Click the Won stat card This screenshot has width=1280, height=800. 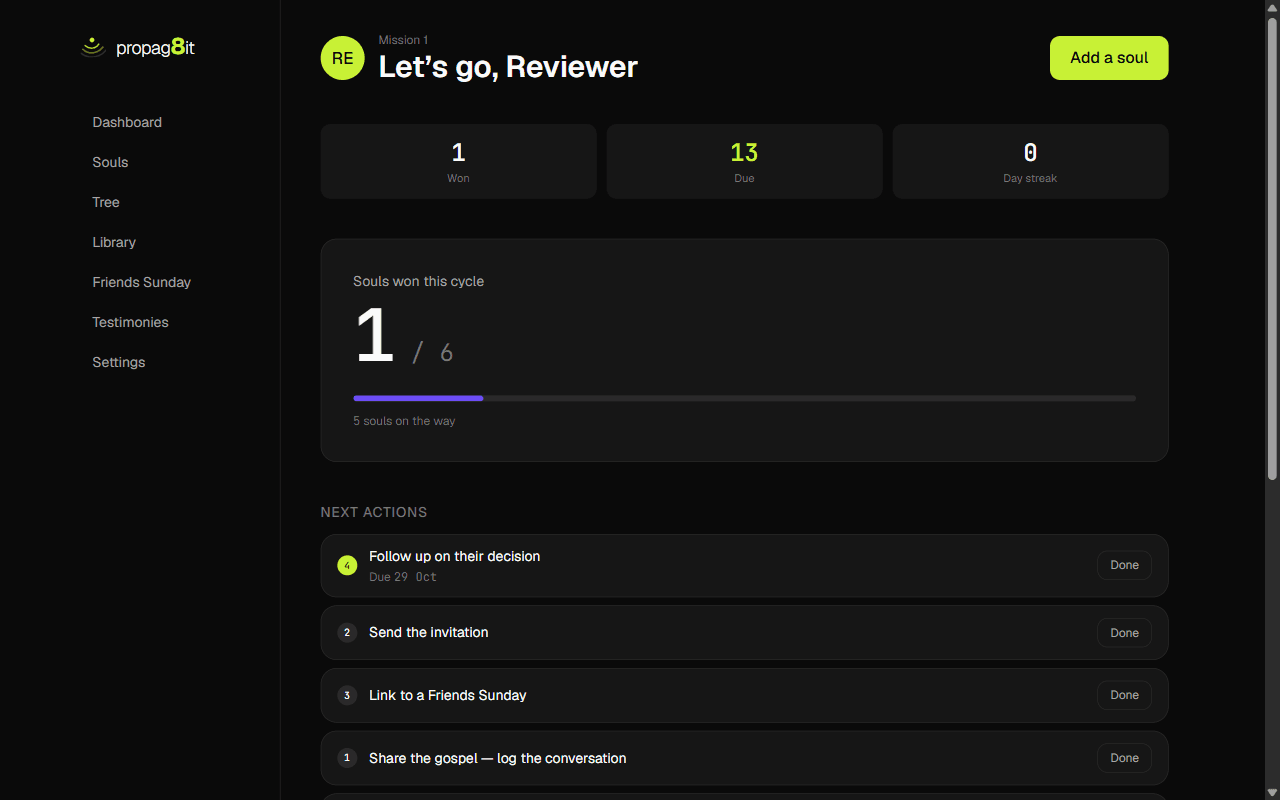pos(458,161)
